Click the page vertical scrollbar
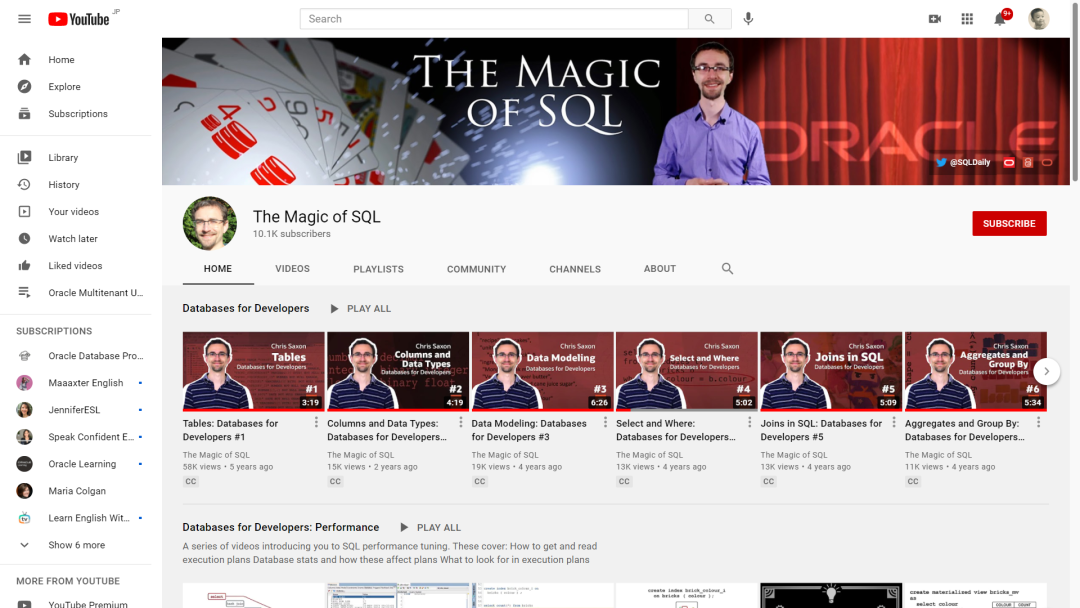This screenshot has height=608, width=1080. pos(1074,92)
